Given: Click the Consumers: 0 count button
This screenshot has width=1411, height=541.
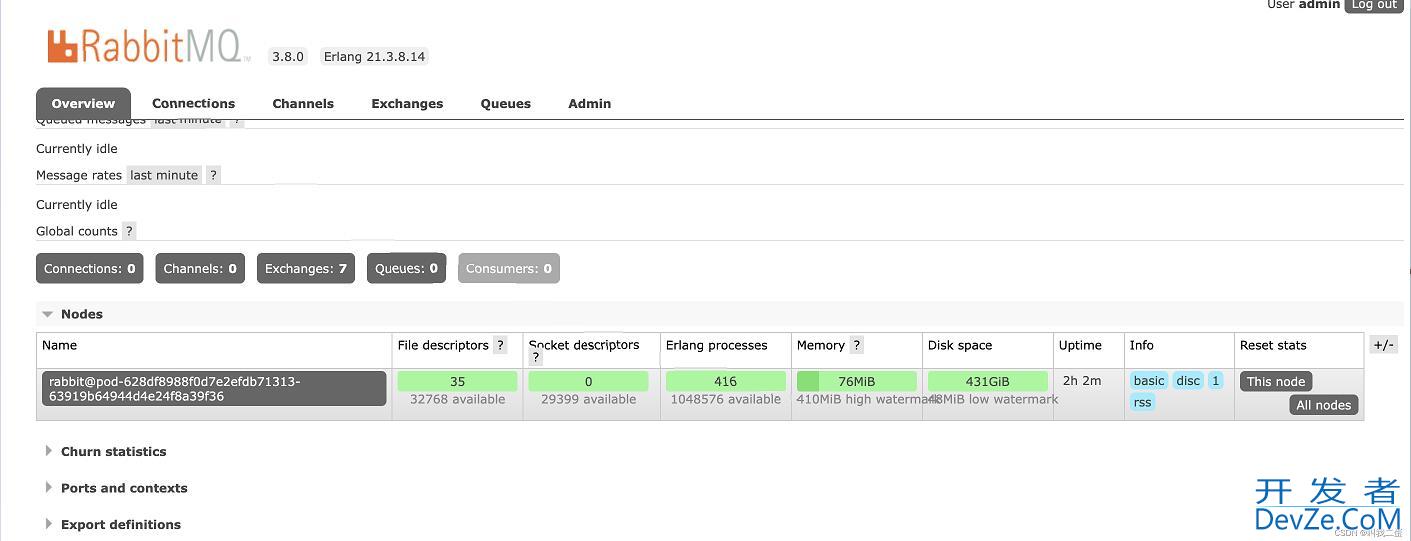Looking at the screenshot, I should [x=509, y=268].
